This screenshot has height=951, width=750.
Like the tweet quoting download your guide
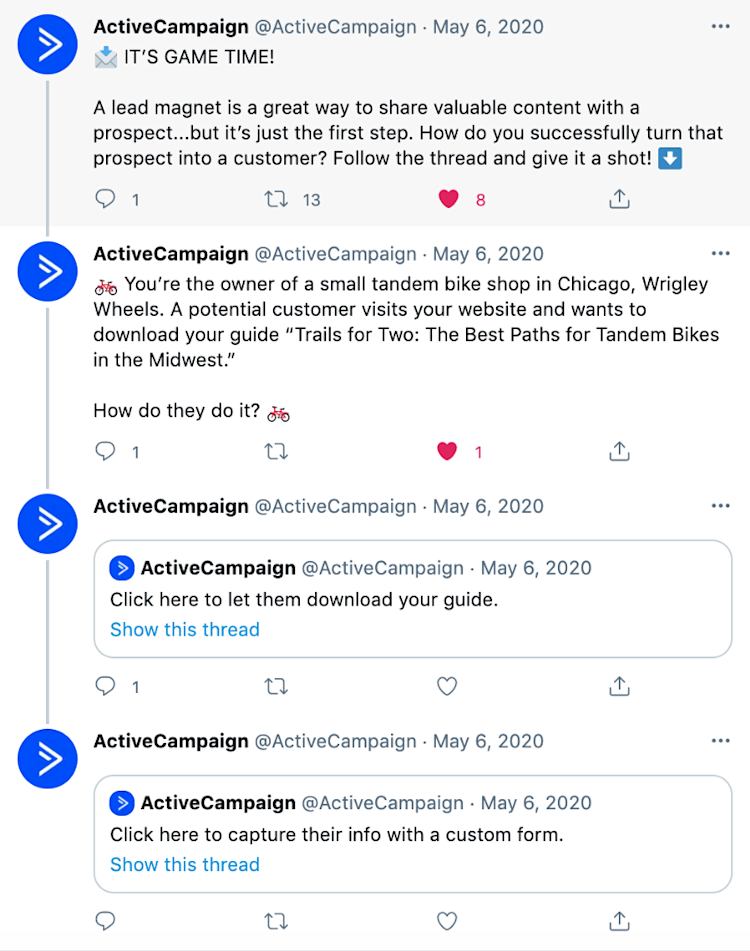click(x=447, y=686)
